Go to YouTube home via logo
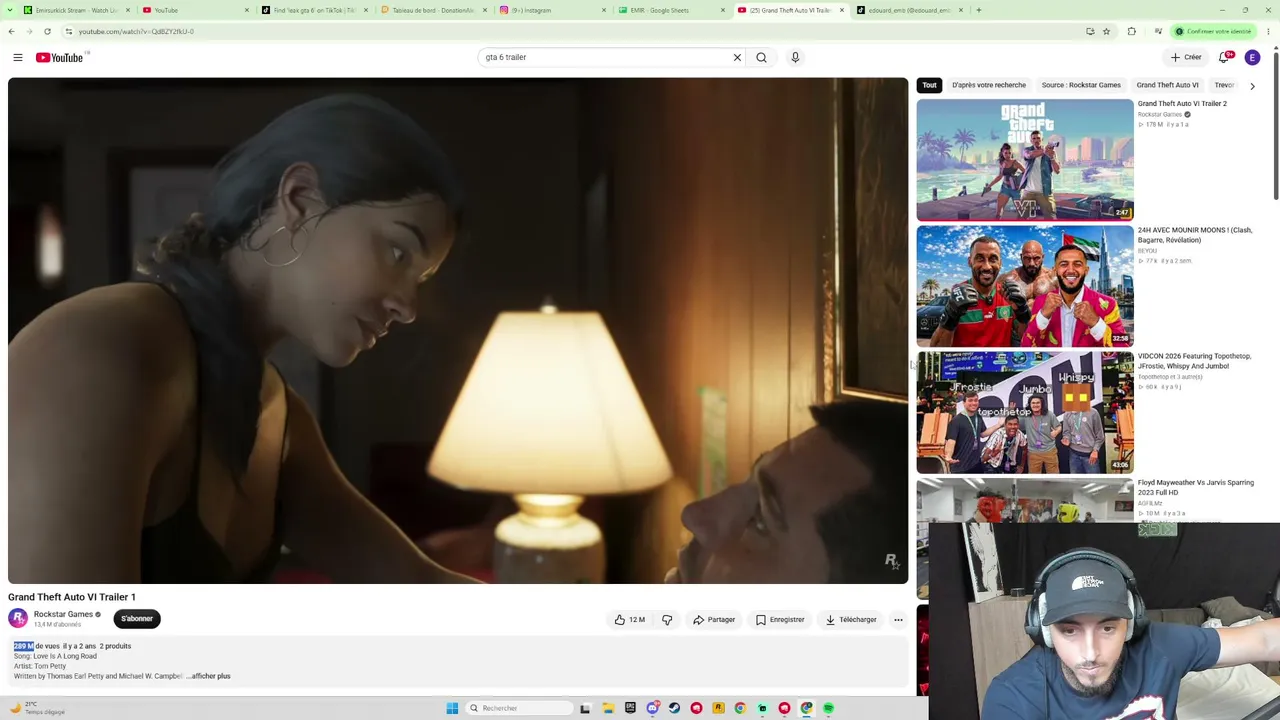Viewport: 1280px width, 720px height. [60, 57]
